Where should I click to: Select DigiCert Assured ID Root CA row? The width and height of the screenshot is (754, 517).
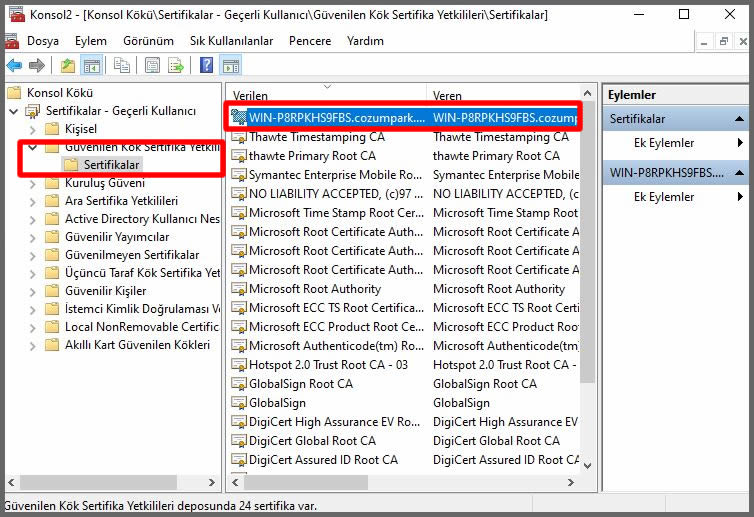pos(404,460)
